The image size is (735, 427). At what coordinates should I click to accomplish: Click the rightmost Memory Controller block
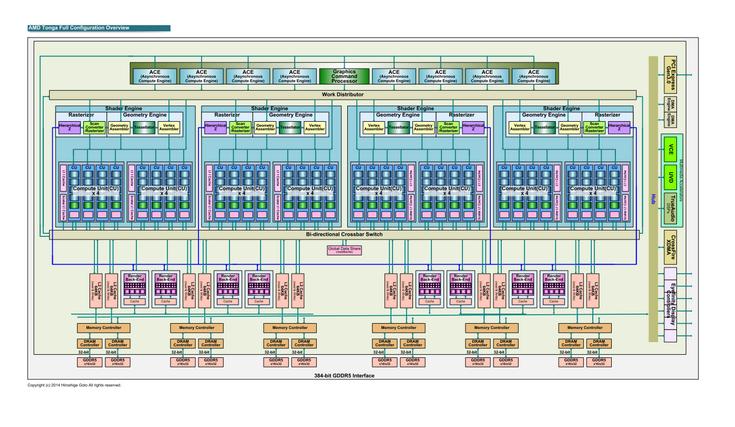pyautogui.click(x=585, y=328)
